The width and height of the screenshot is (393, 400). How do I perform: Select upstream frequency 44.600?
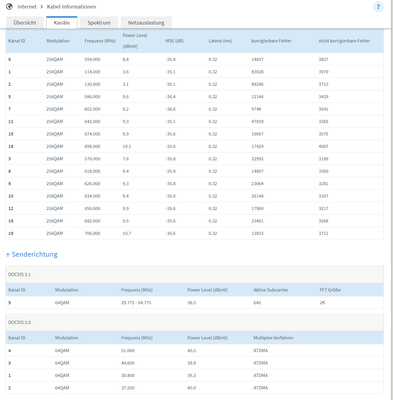coord(128,363)
